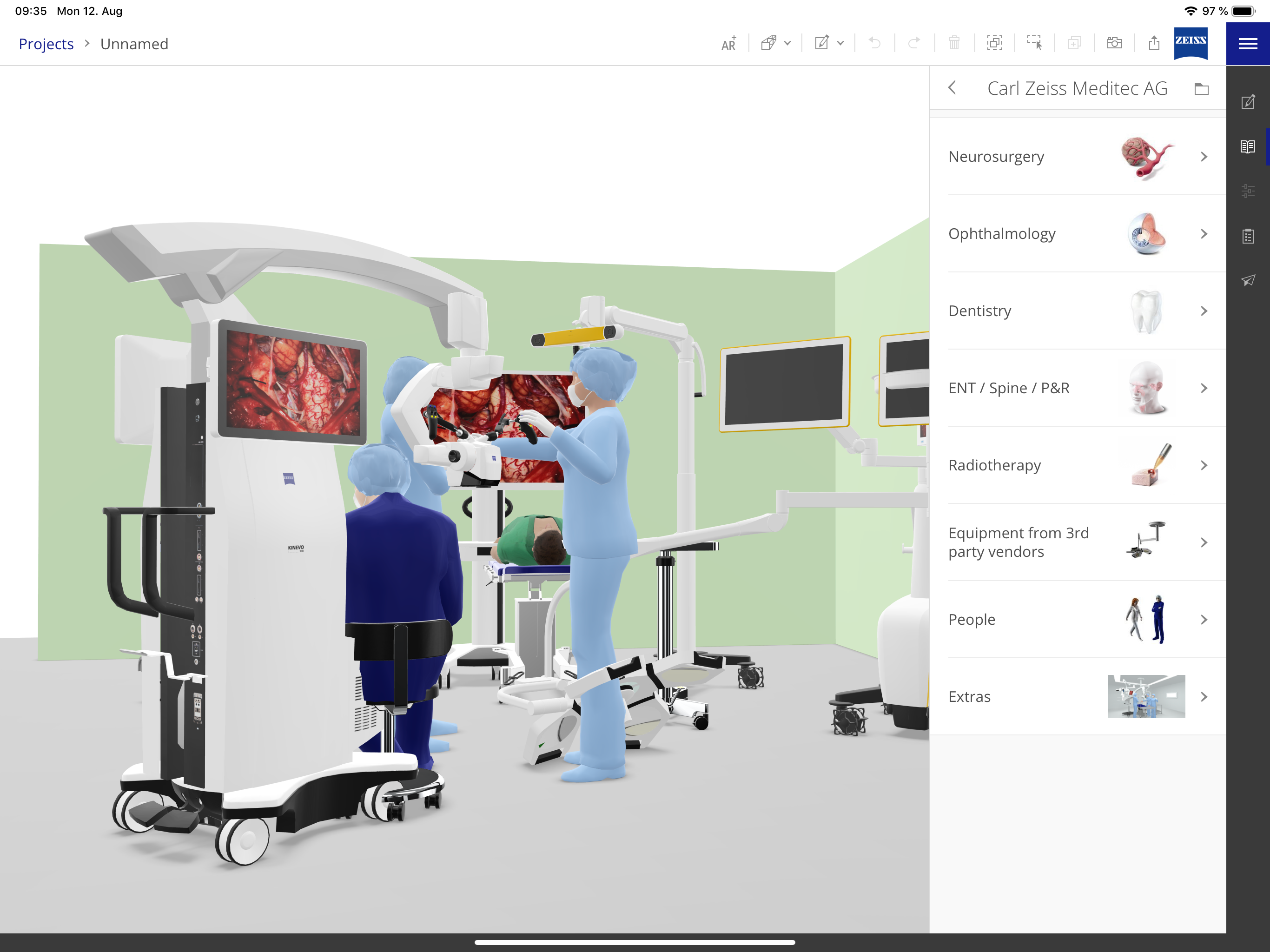Delete the selected object with trash icon
Viewport: 1270px width, 952px height.
click(954, 43)
